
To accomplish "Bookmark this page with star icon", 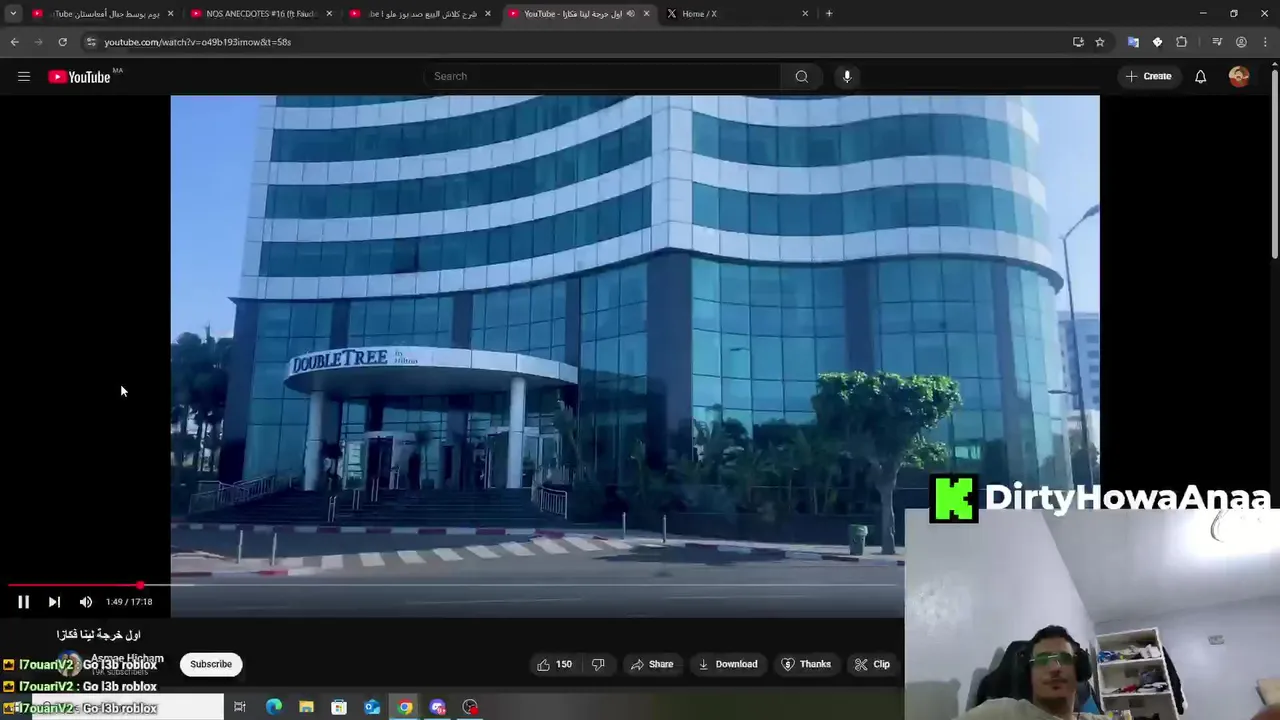I will pos(1100,42).
